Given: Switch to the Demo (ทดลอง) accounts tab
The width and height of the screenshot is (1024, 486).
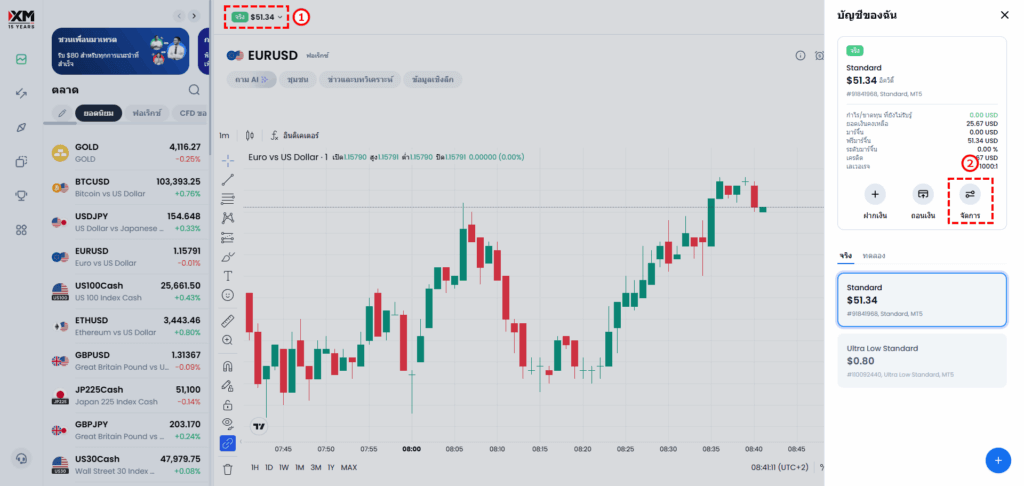Looking at the screenshot, I should coord(873,256).
